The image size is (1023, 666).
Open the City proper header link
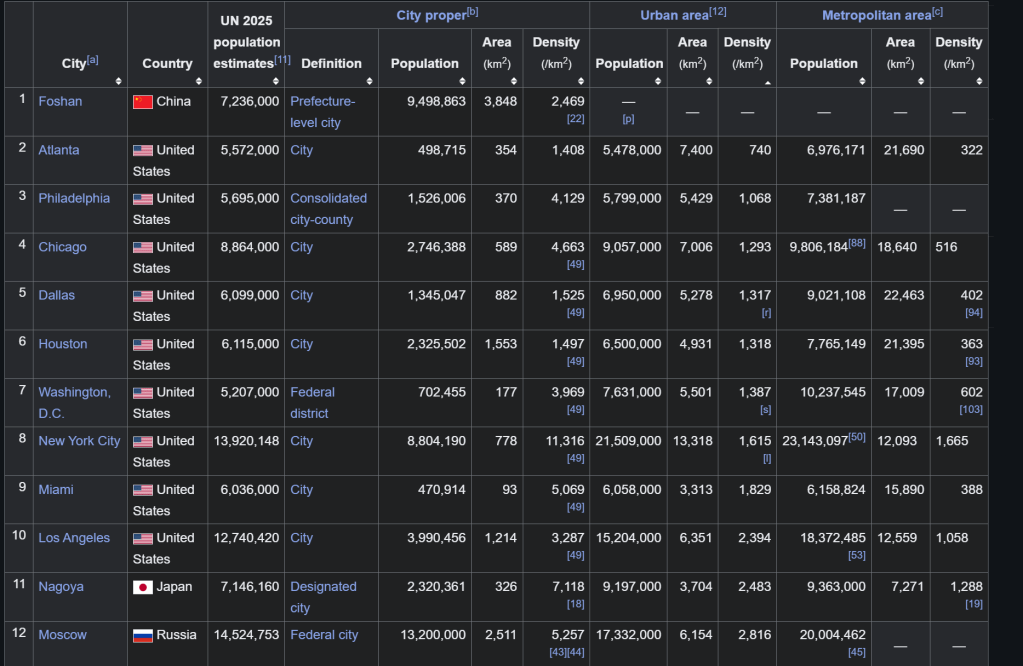[x=430, y=15]
